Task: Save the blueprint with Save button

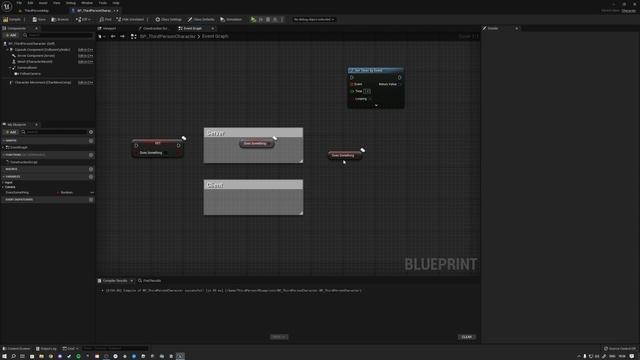Action: point(39,19)
